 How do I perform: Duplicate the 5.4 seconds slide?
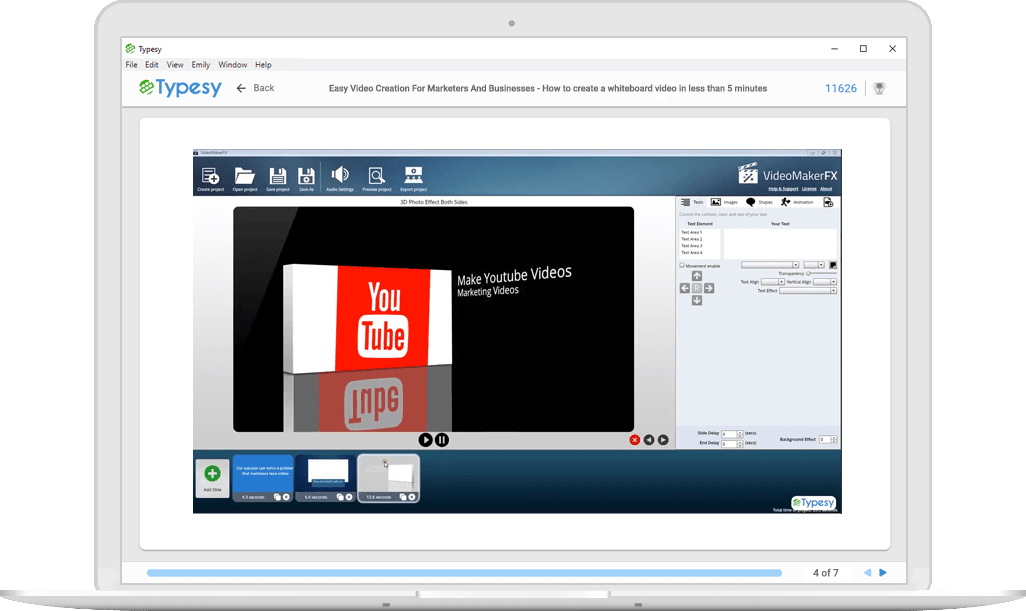coord(340,497)
